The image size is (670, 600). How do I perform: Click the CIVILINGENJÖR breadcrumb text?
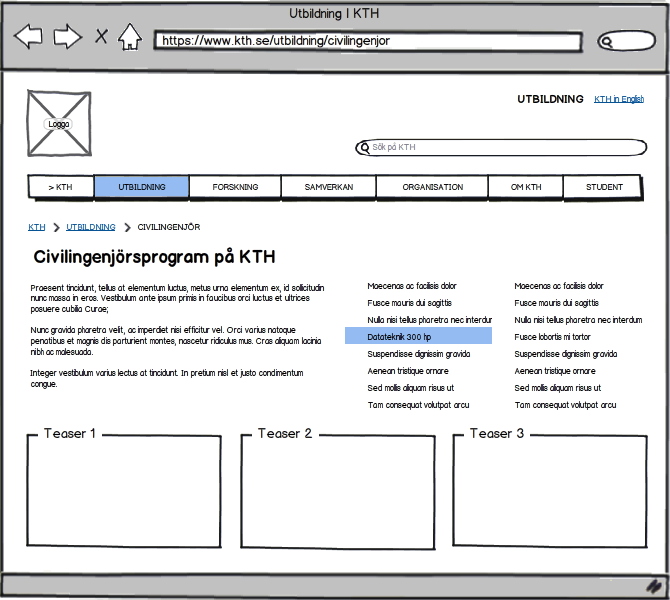pos(168,227)
